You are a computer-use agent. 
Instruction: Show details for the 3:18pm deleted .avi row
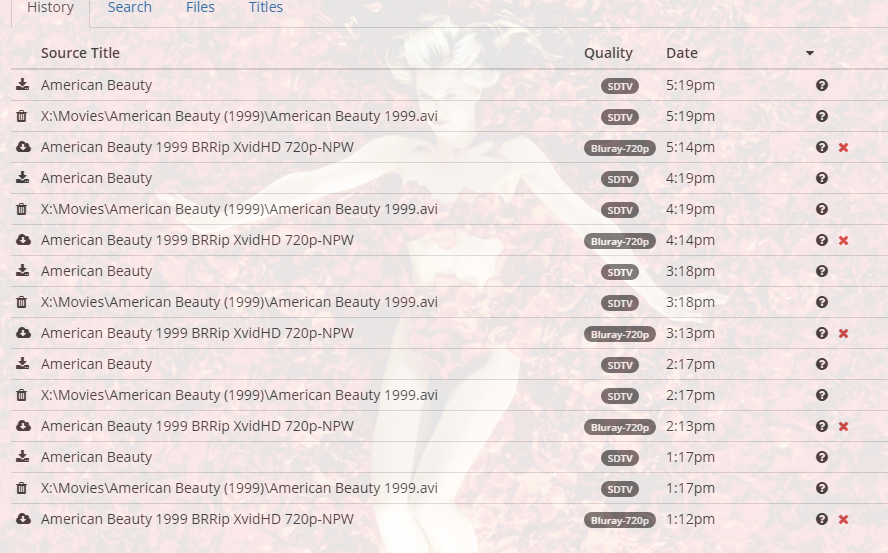[x=822, y=302]
